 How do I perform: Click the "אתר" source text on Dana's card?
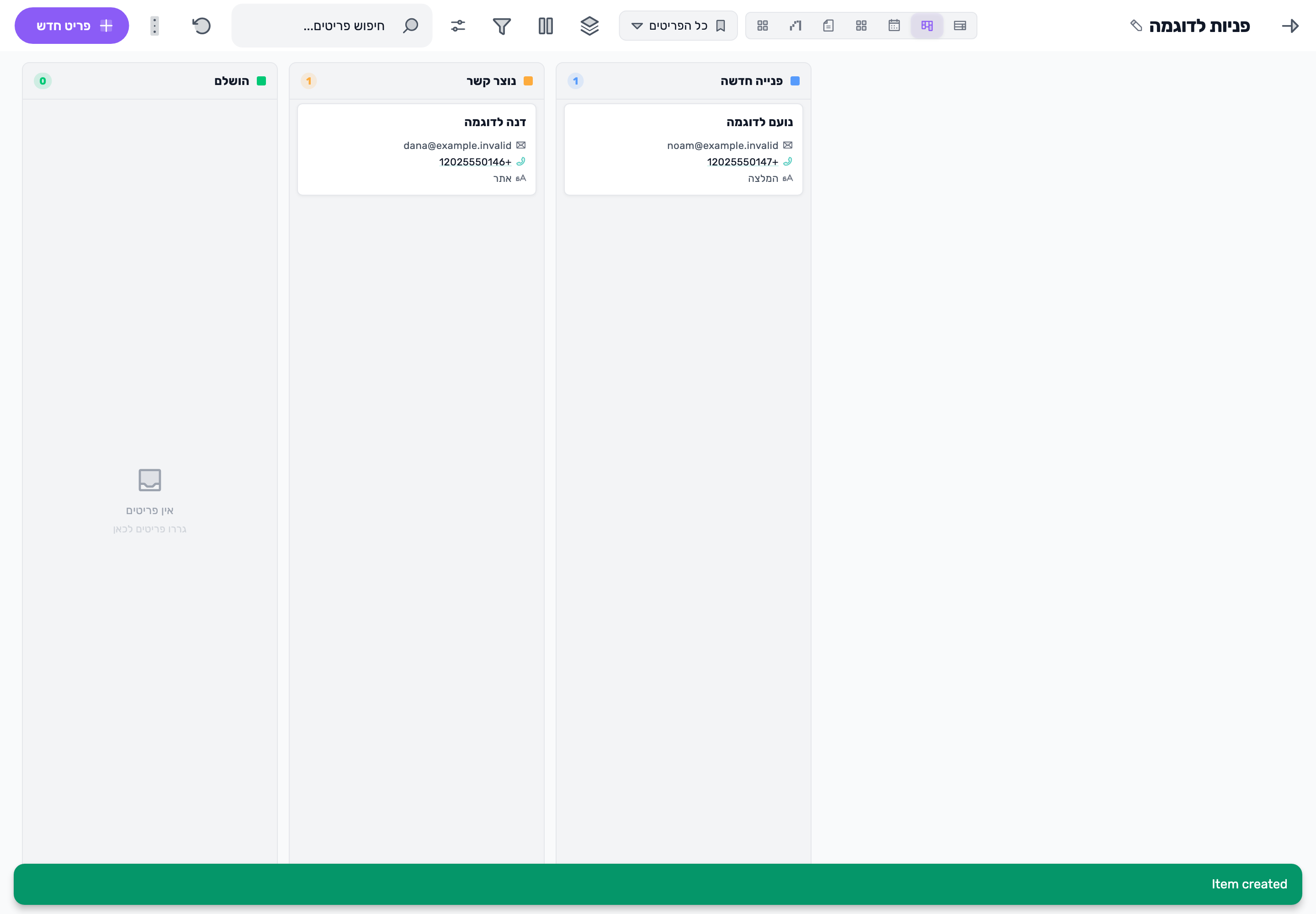coord(502,179)
